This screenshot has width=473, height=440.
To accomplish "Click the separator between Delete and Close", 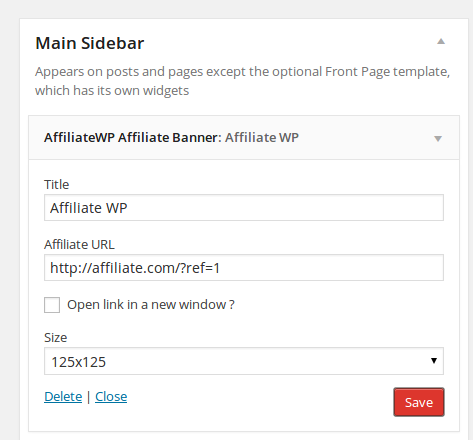I will 88,397.
